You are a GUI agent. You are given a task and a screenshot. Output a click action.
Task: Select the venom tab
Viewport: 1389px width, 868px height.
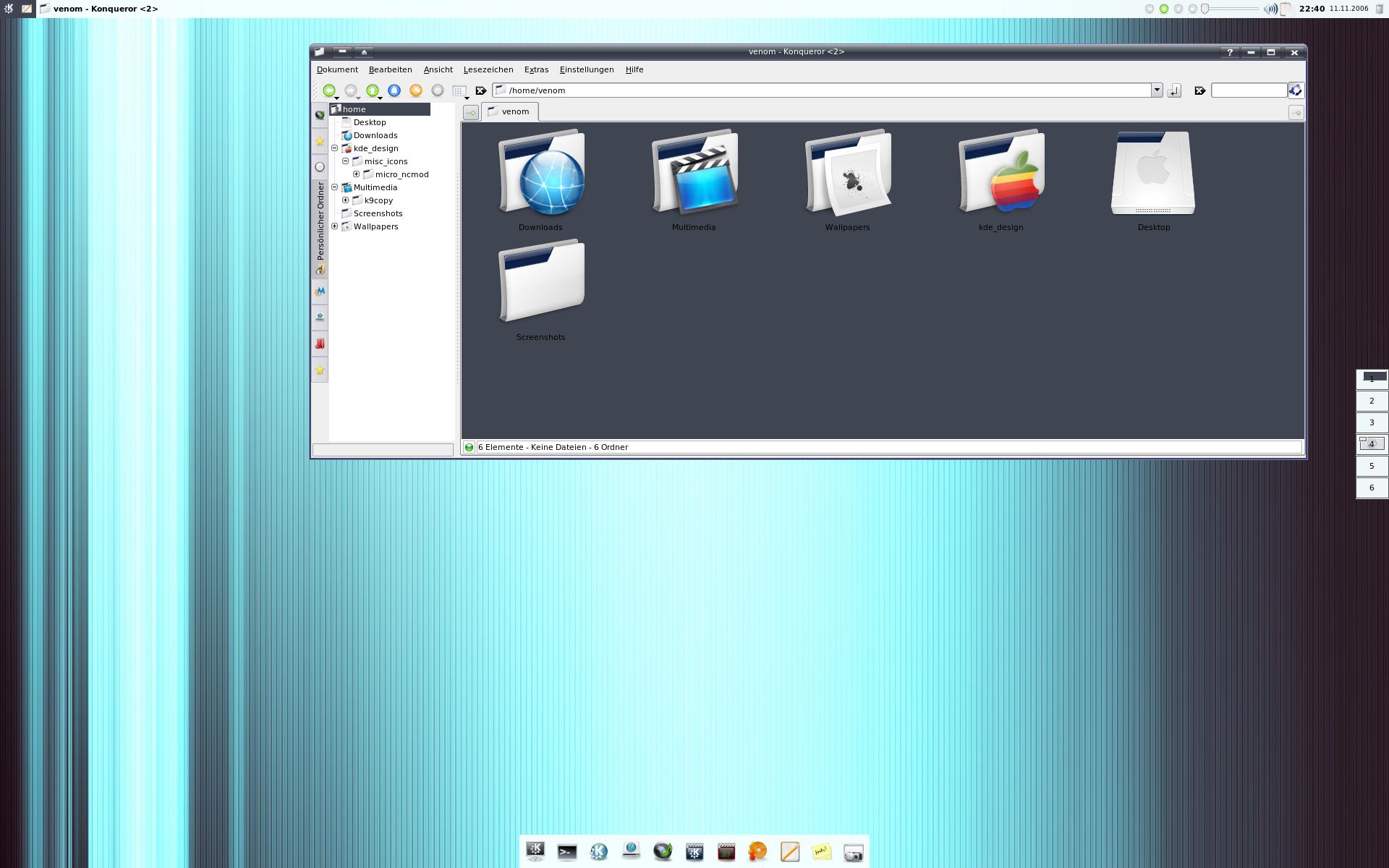pyautogui.click(x=509, y=111)
